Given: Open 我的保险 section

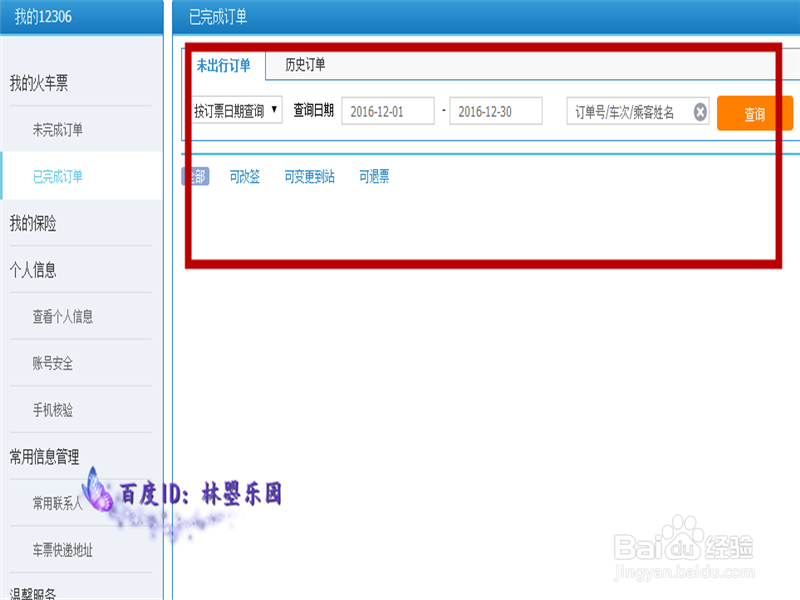Looking at the screenshot, I should [33, 223].
